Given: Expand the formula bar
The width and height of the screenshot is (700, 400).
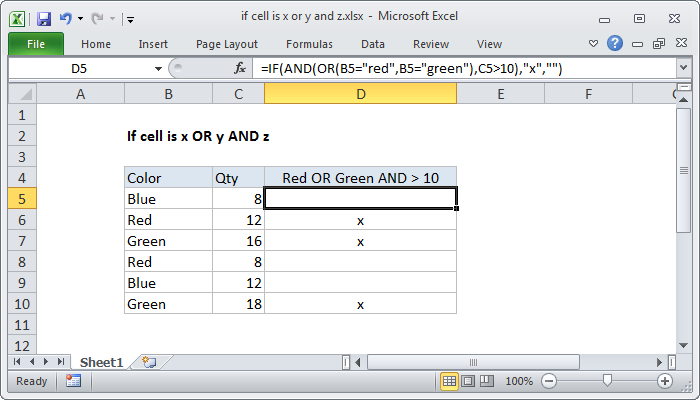Looking at the screenshot, I should [x=683, y=68].
